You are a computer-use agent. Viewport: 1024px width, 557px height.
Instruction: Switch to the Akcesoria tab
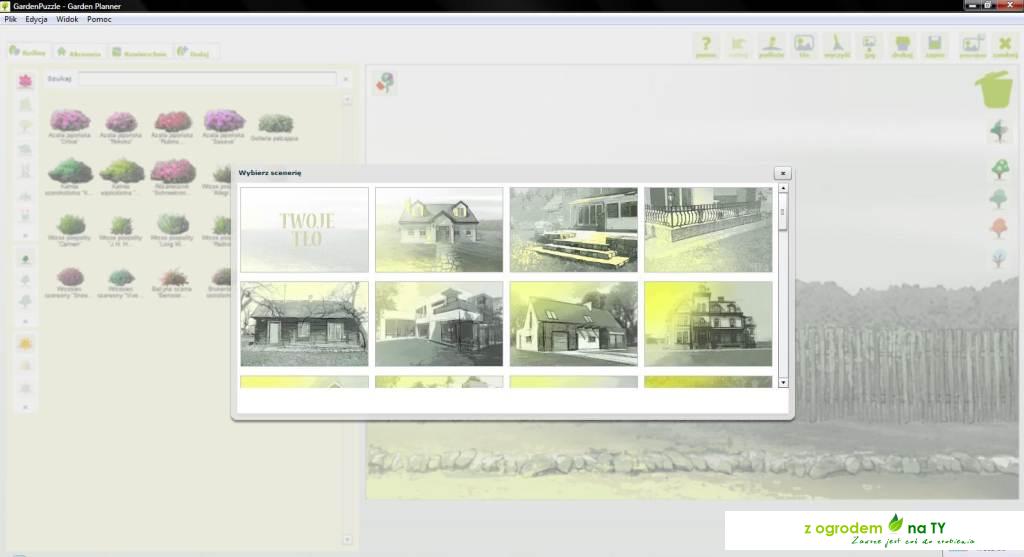(x=80, y=52)
